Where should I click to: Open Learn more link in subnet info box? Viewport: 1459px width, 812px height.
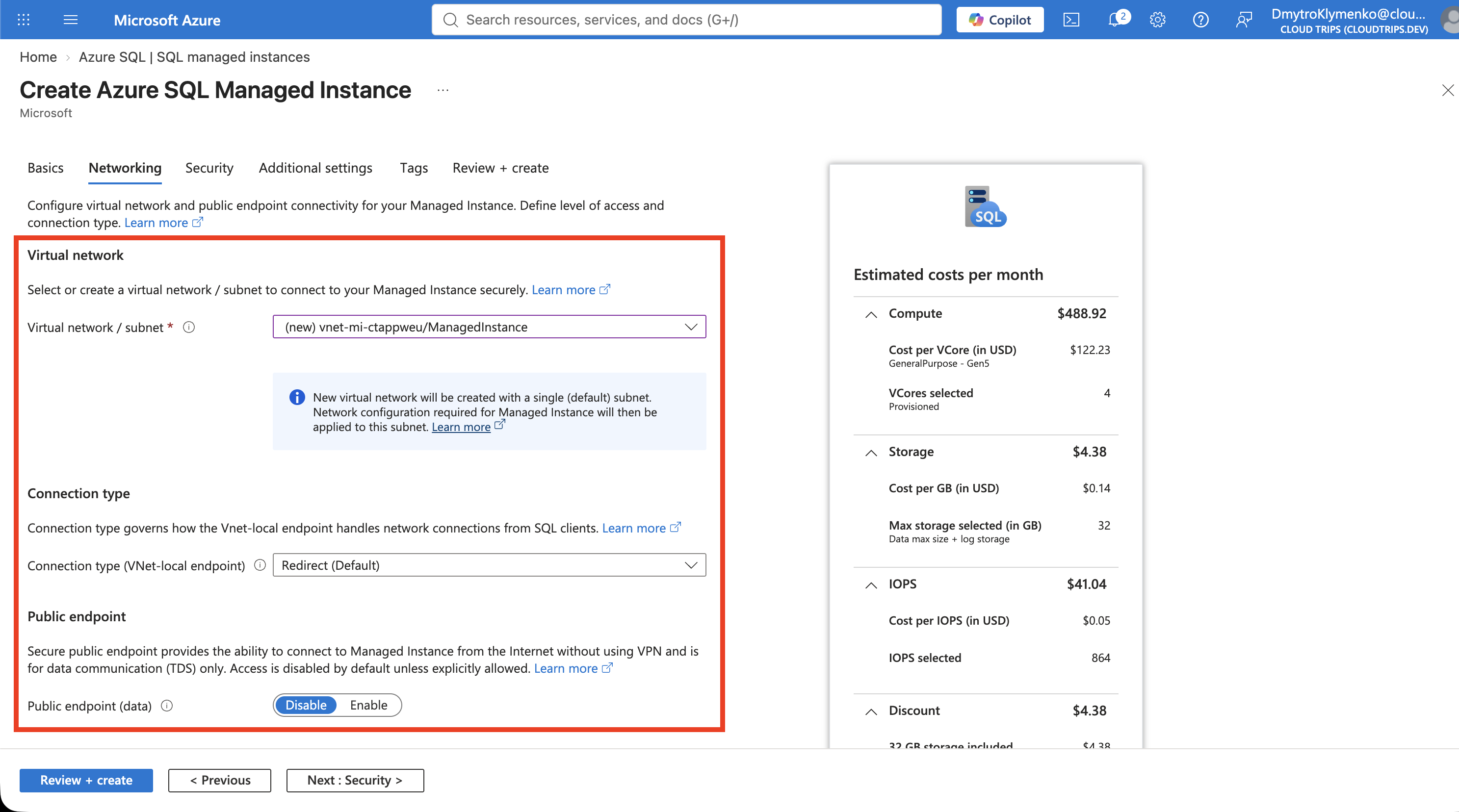pyautogui.click(x=461, y=427)
